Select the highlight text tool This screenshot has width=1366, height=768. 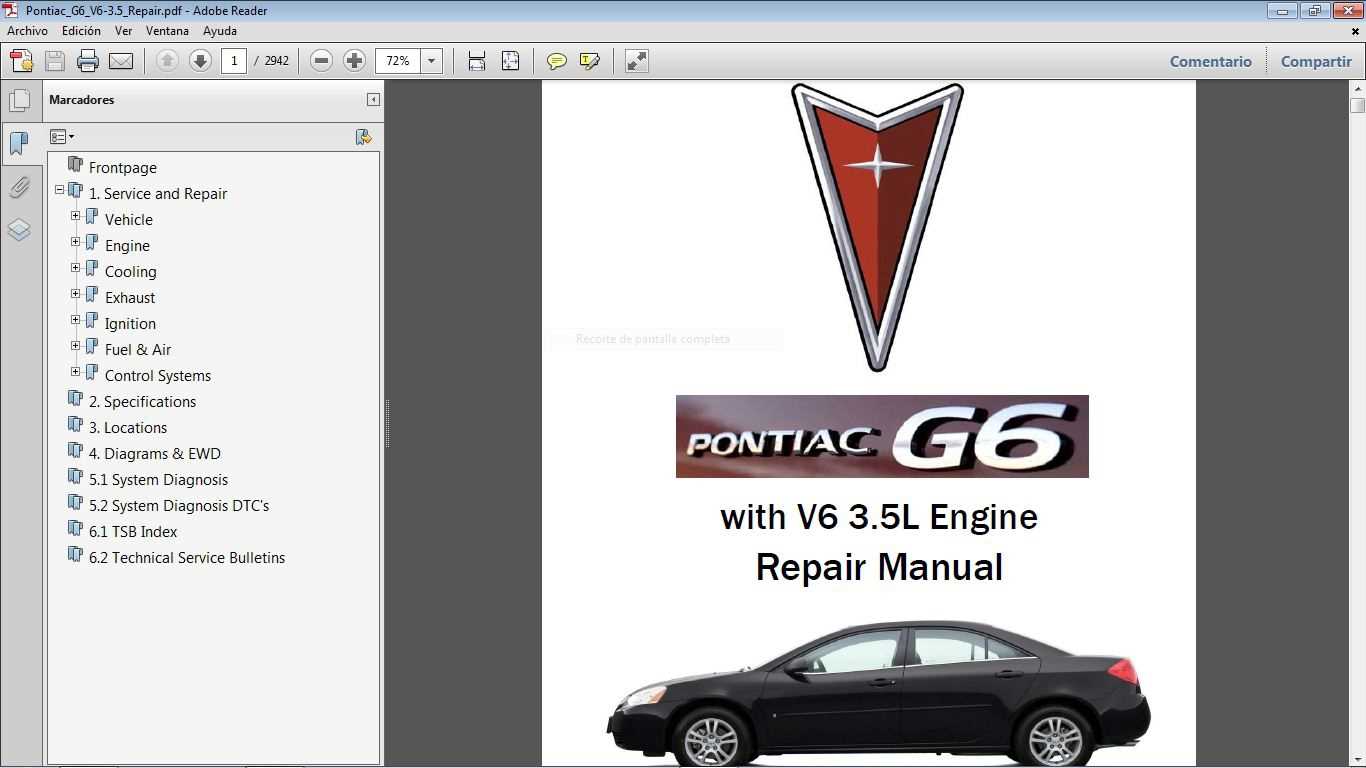[x=590, y=61]
